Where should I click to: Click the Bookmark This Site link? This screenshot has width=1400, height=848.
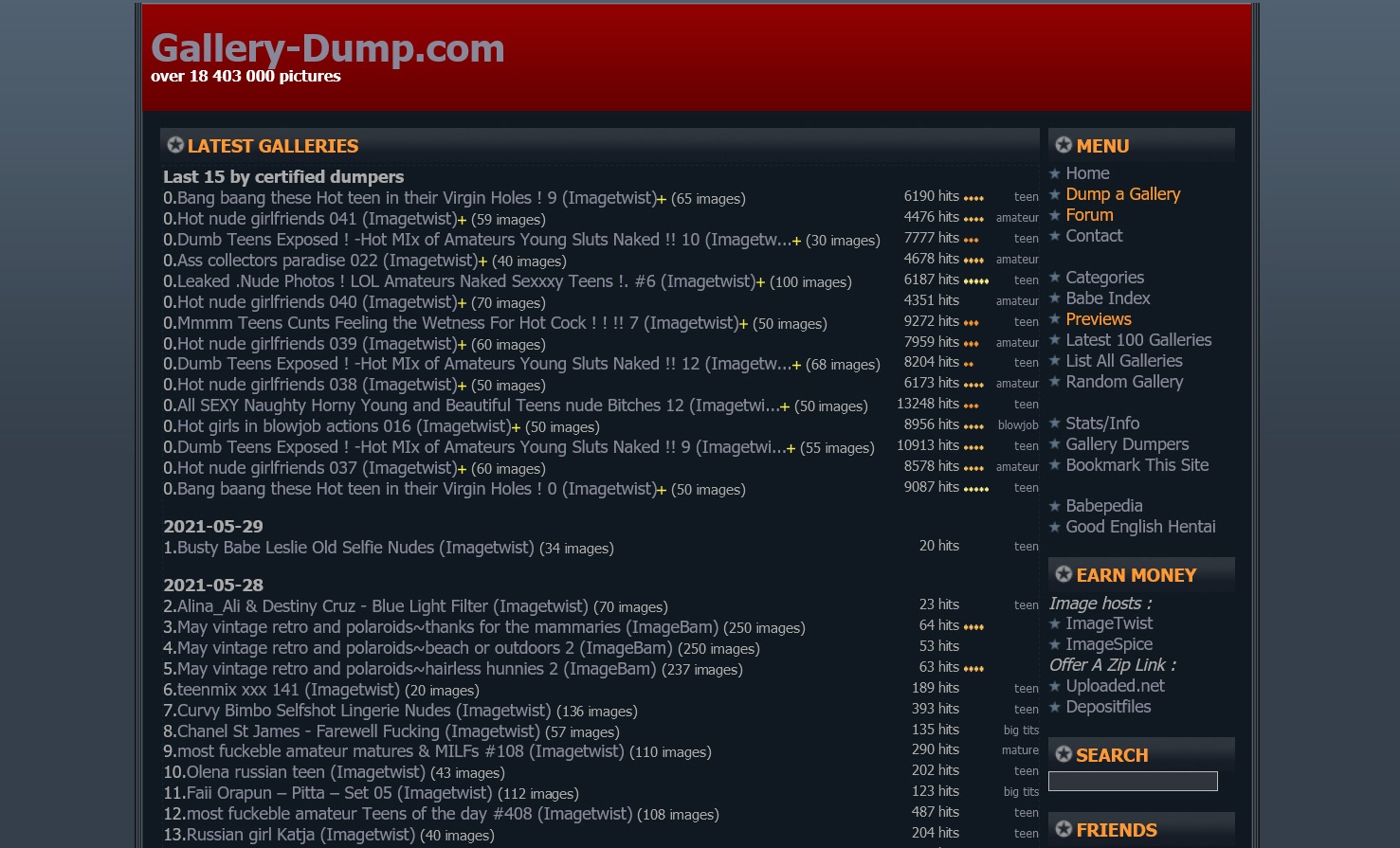tap(1136, 465)
